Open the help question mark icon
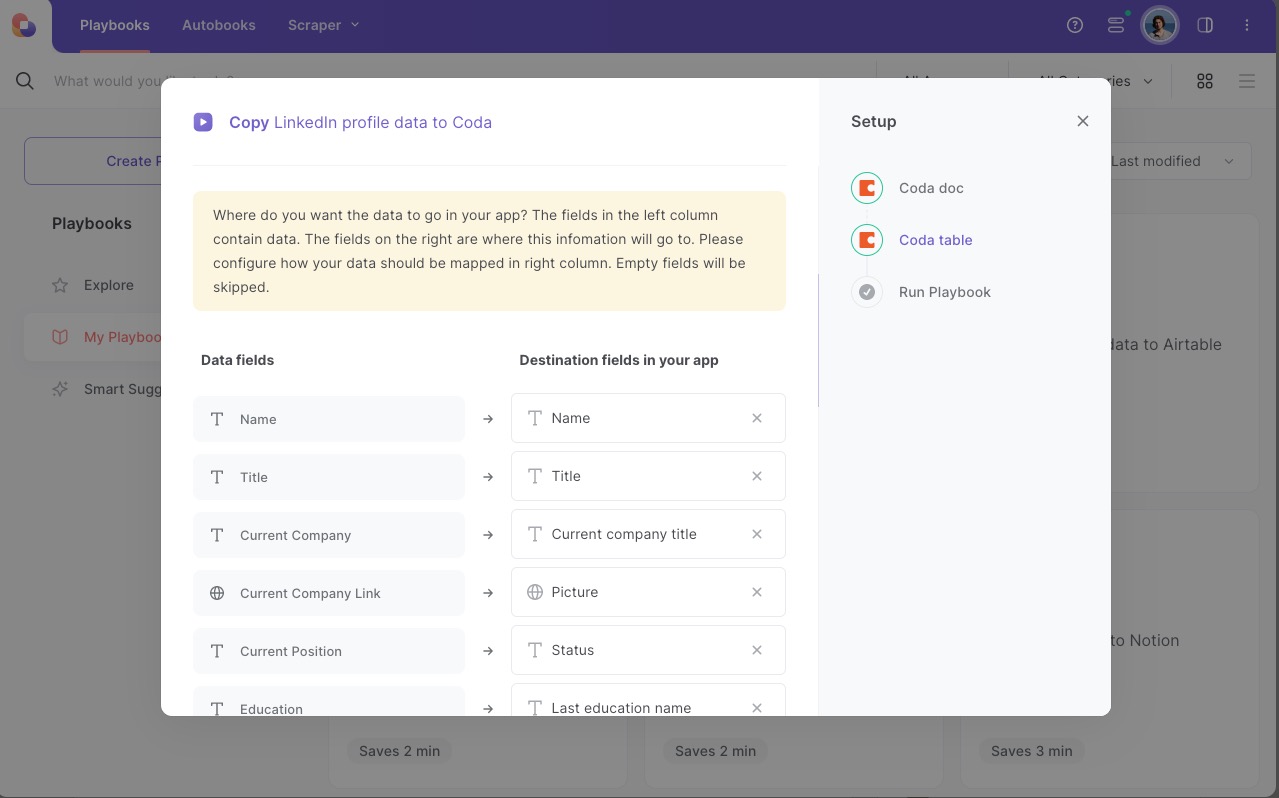Image resolution: width=1279 pixels, height=798 pixels. tap(1075, 25)
